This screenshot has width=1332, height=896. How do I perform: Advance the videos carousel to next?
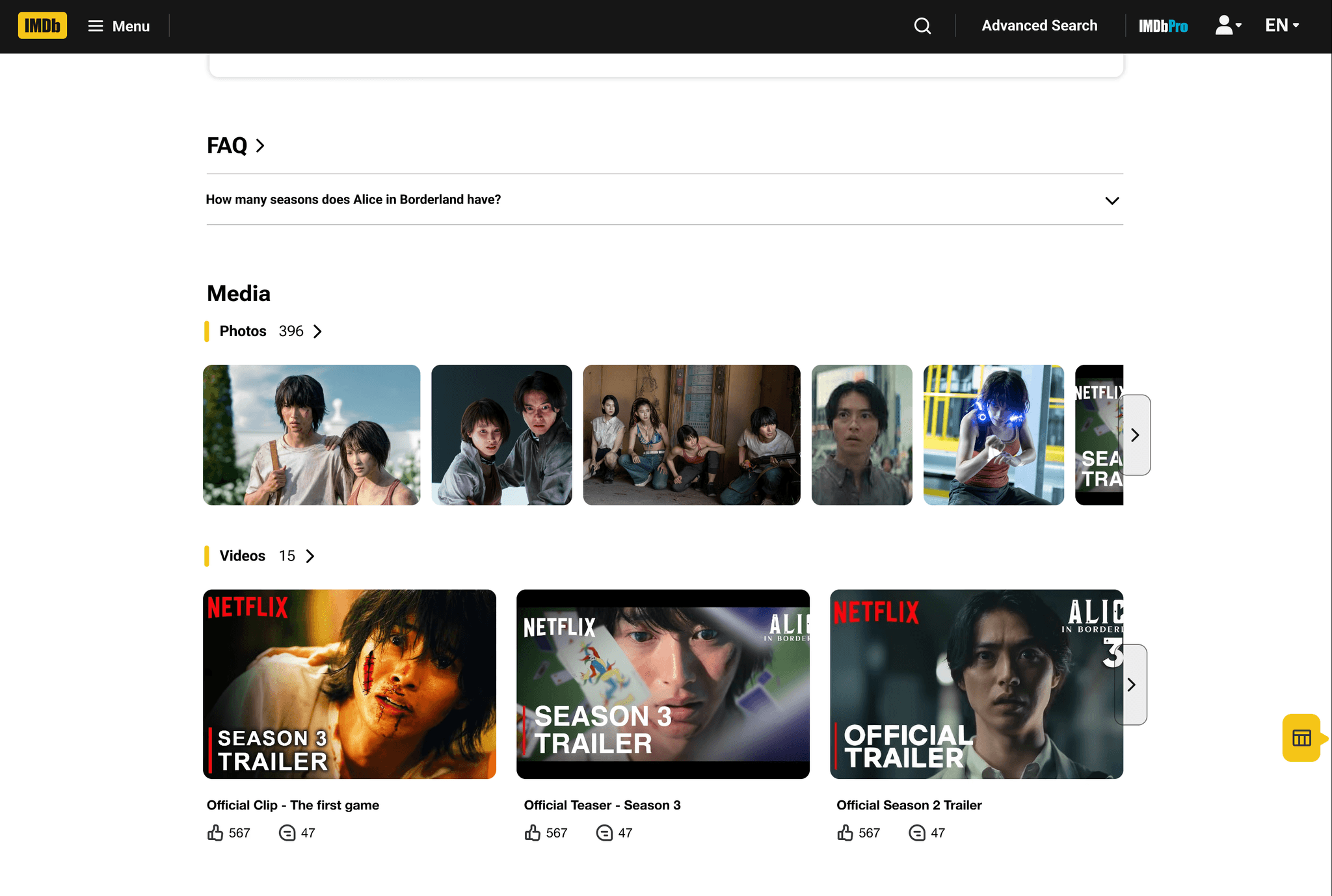1131,685
